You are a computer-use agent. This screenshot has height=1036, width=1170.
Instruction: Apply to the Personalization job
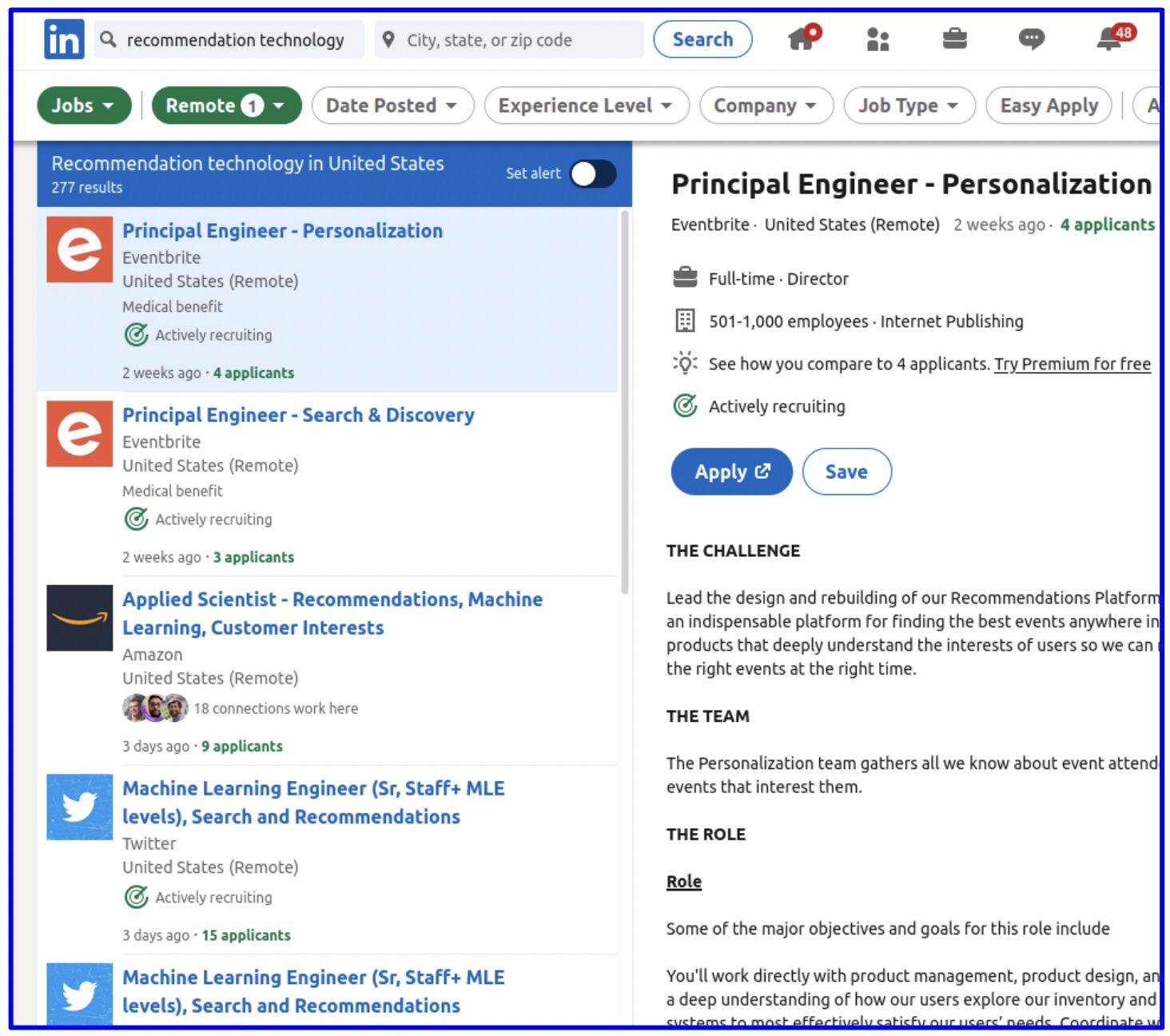coord(730,472)
